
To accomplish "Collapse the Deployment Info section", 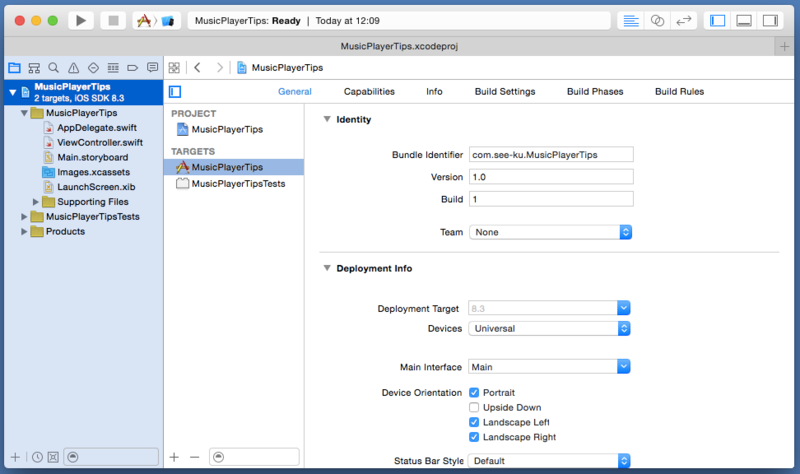I will click(x=327, y=268).
